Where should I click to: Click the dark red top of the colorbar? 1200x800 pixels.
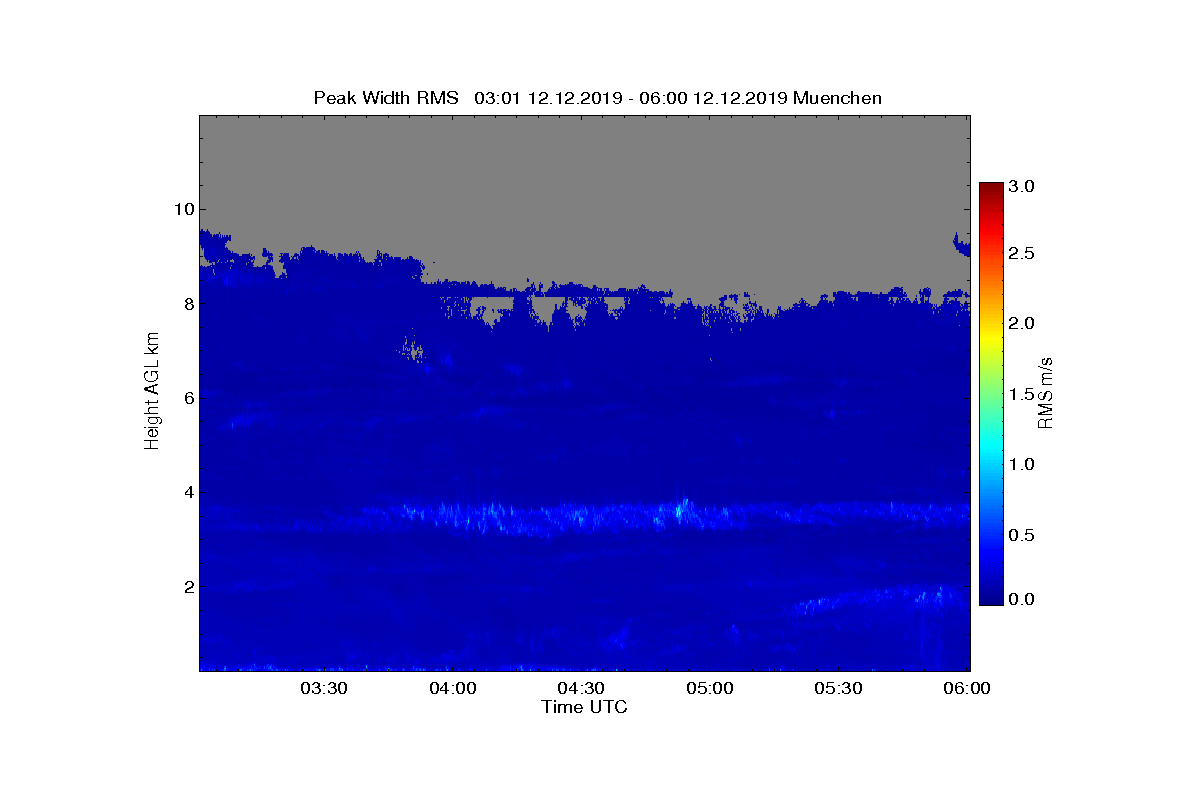coord(991,188)
